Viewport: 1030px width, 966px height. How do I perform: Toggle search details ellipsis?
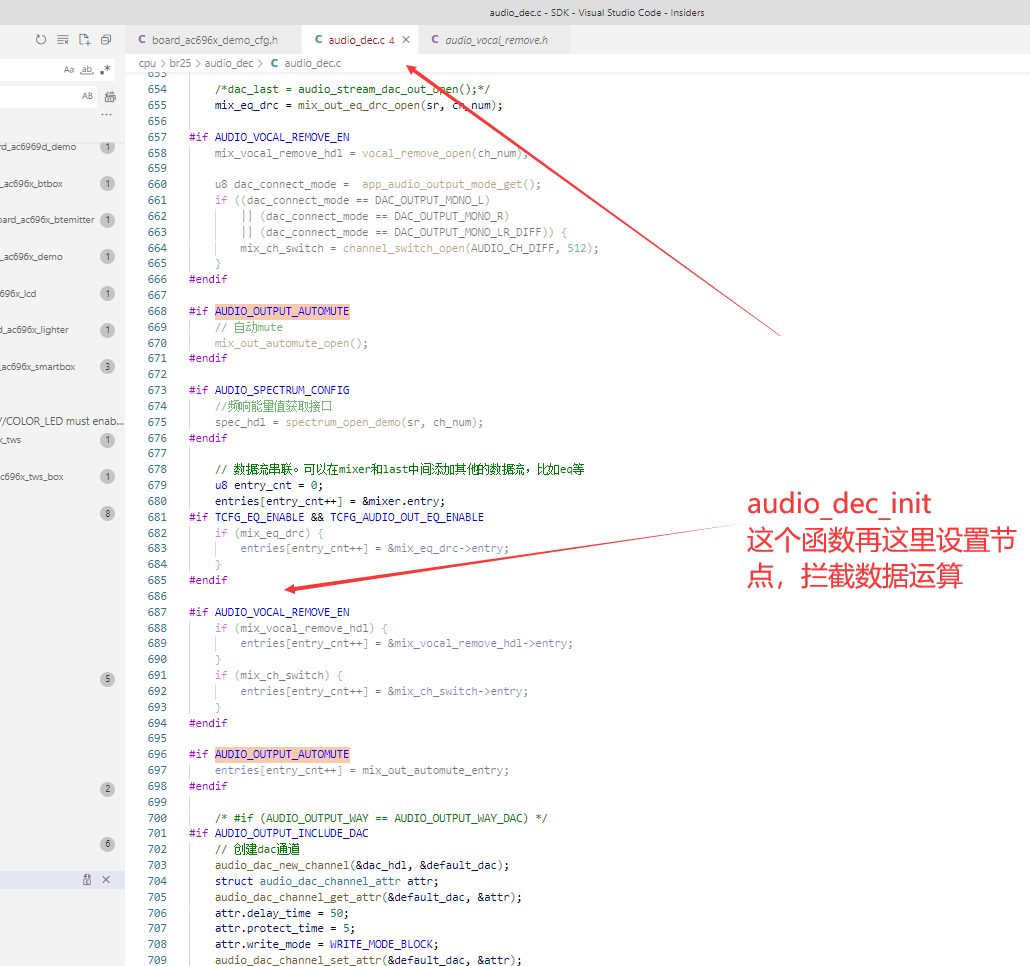point(106,115)
